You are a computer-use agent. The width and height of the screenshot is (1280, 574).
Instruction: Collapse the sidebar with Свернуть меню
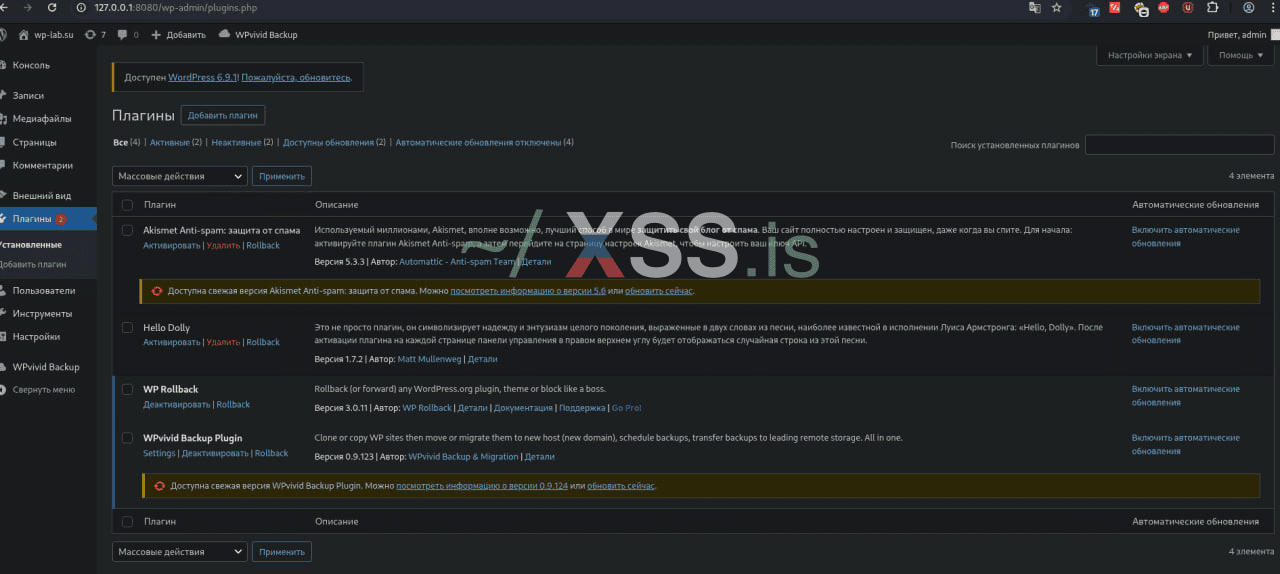pyautogui.click(x=43, y=390)
